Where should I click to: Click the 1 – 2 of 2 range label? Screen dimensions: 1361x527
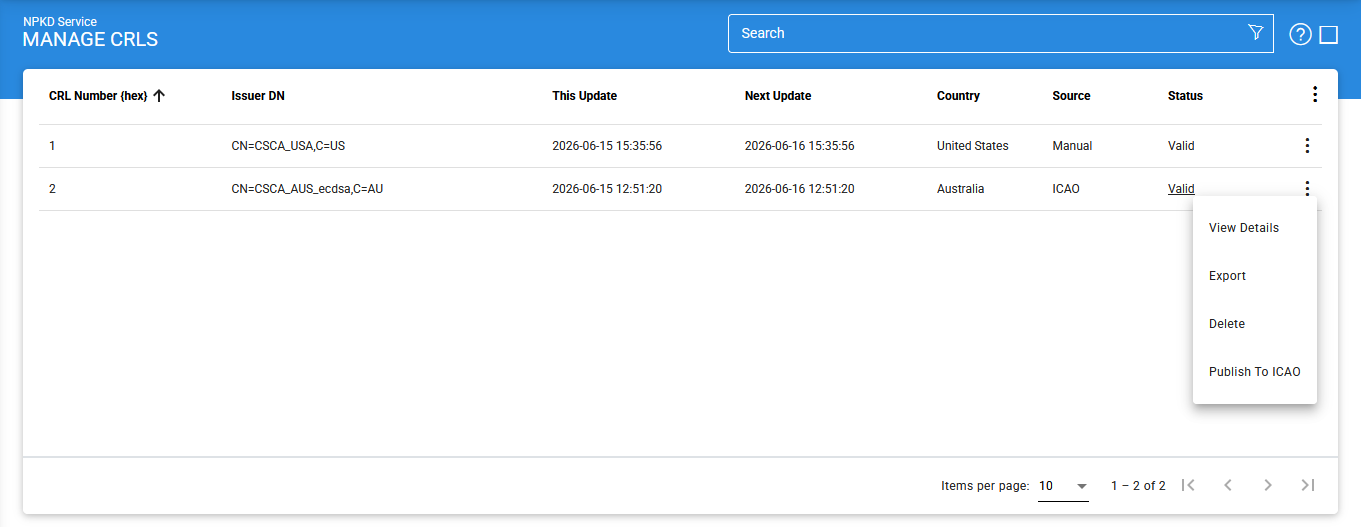click(x=1138, y=486)
